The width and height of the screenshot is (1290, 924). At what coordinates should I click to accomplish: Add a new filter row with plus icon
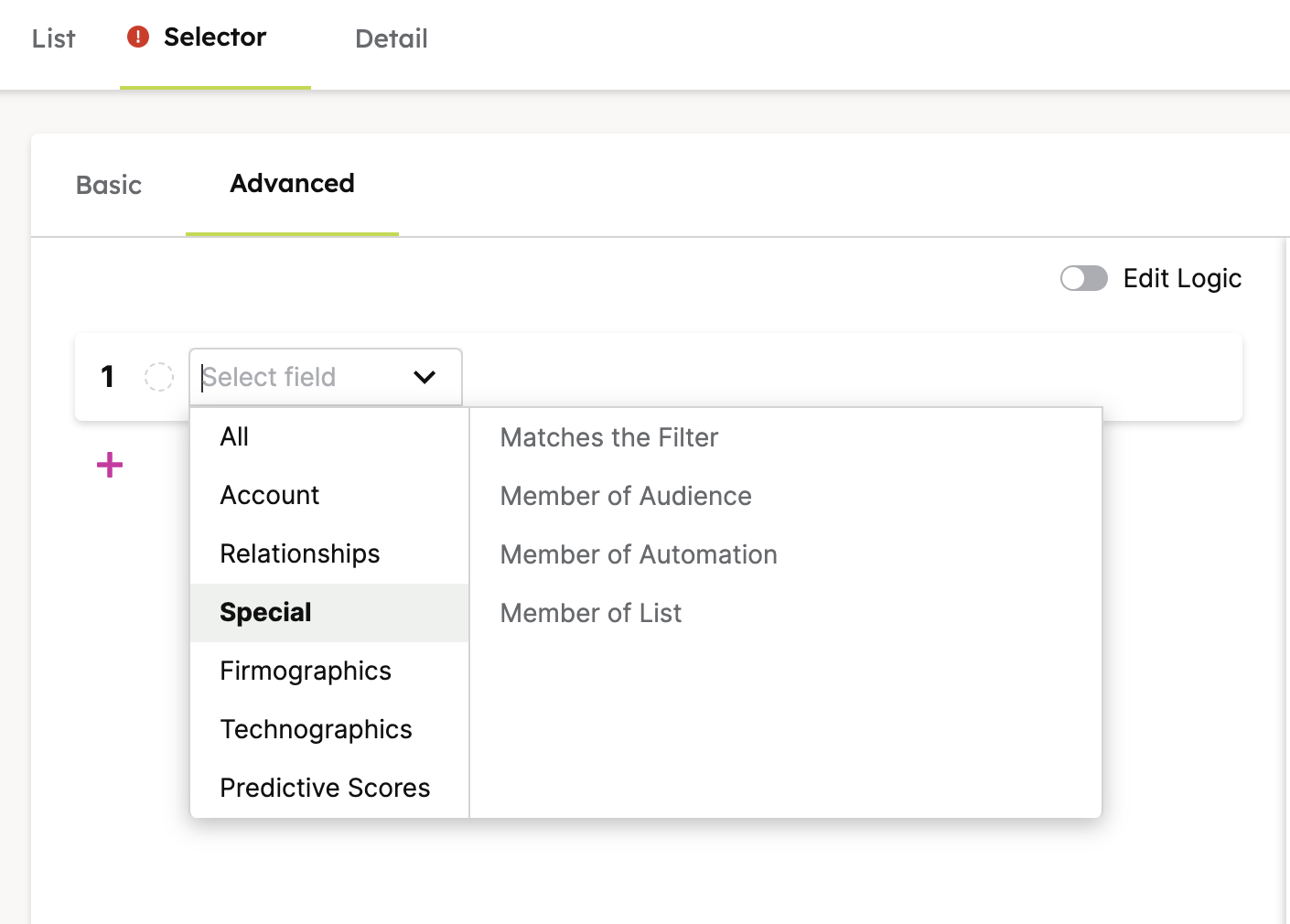(x=110, y=465)
